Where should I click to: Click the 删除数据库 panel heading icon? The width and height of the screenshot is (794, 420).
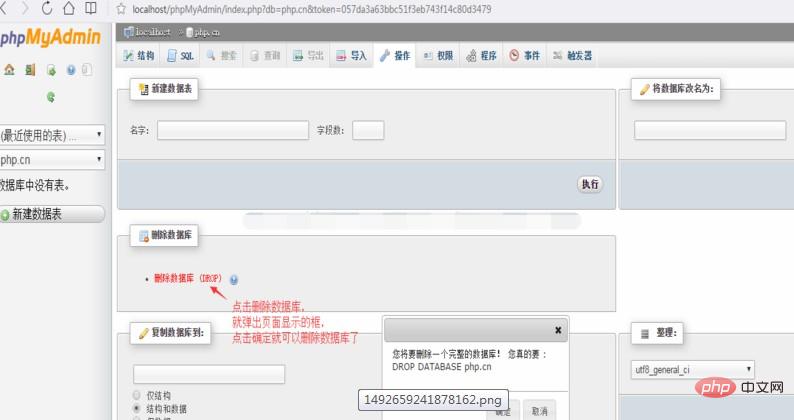point(144,236)
